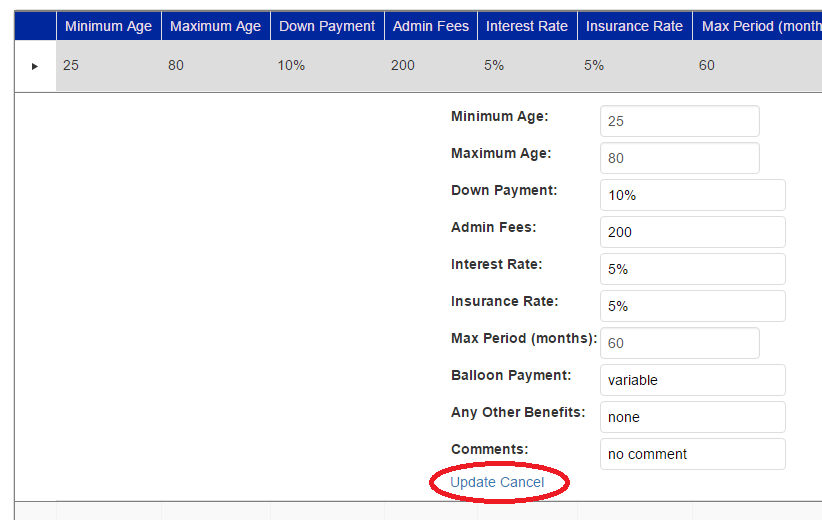The width and height of the screenshot is (822, 520).
Task: Click into the Interest Rate field
Action: click(x=692, y=269)
